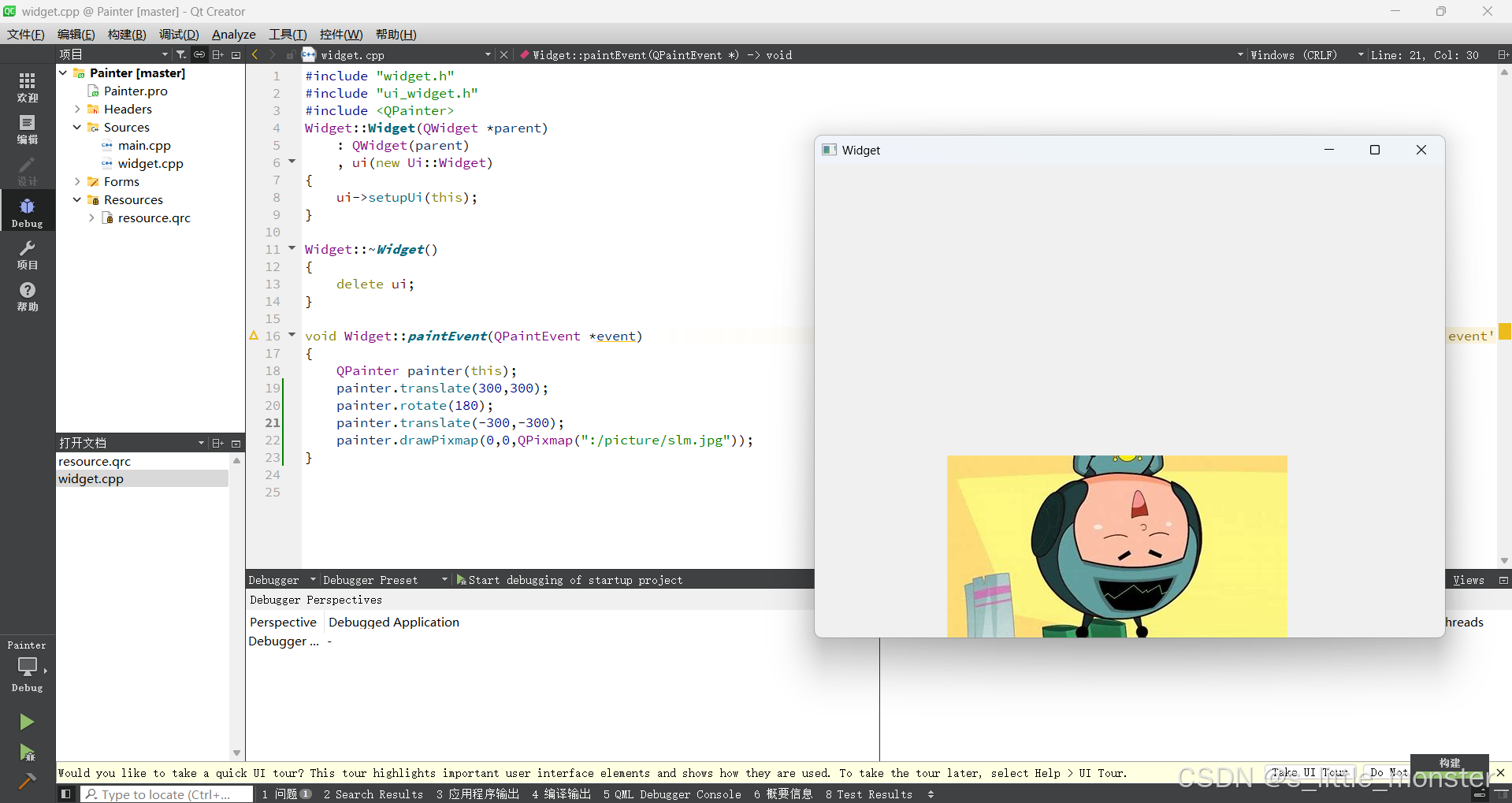The width and height of the screenshot is (1512, 803).
Task: Select widget.cpp in the project tree
Action: click(x=150, y=163)
